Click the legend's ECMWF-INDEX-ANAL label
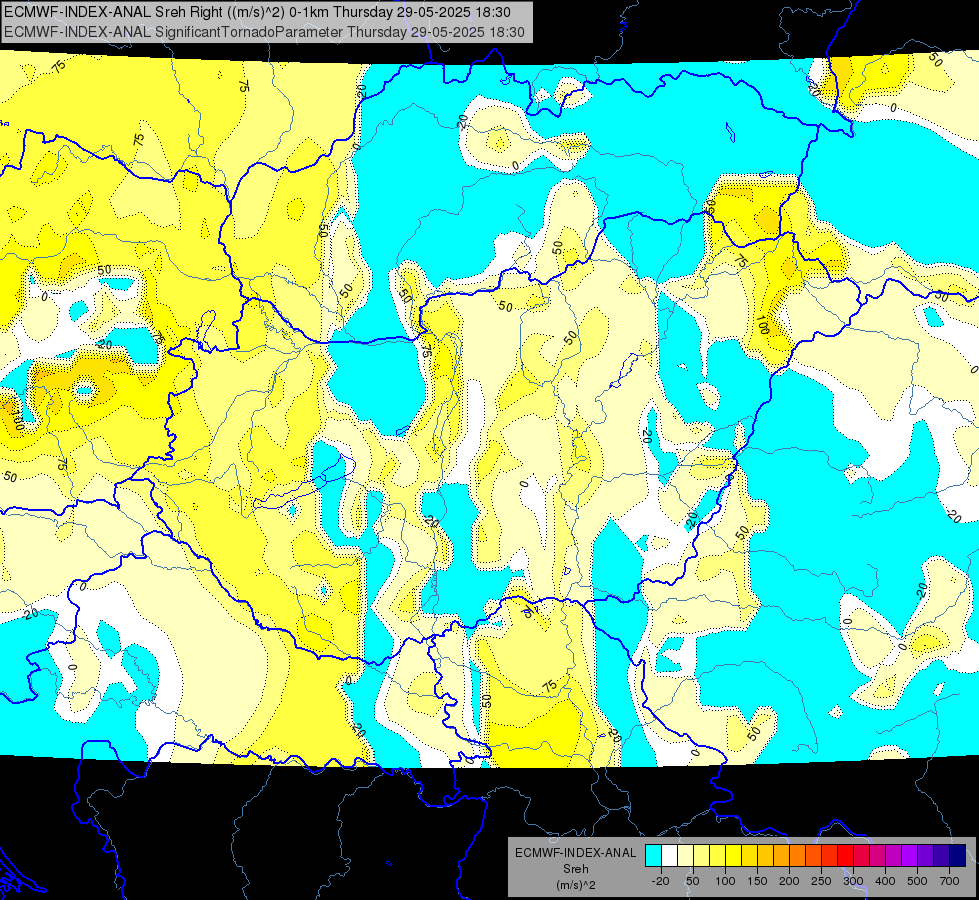The width and height of the screenshot is (979, 900). tap(576, 853)
